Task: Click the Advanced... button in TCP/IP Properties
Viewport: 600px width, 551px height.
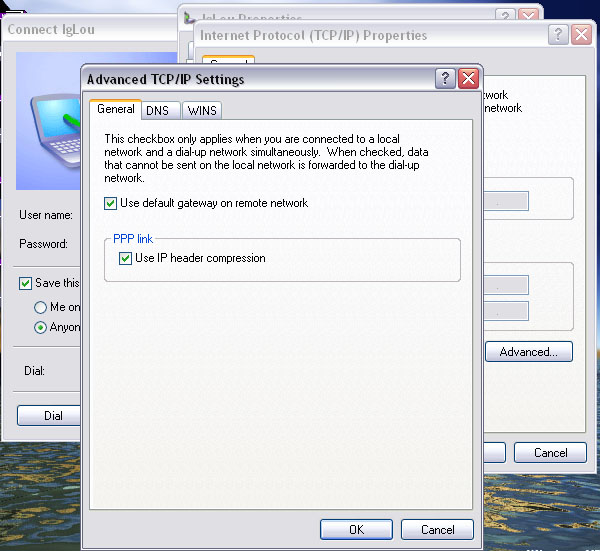Action: [529, 351]
